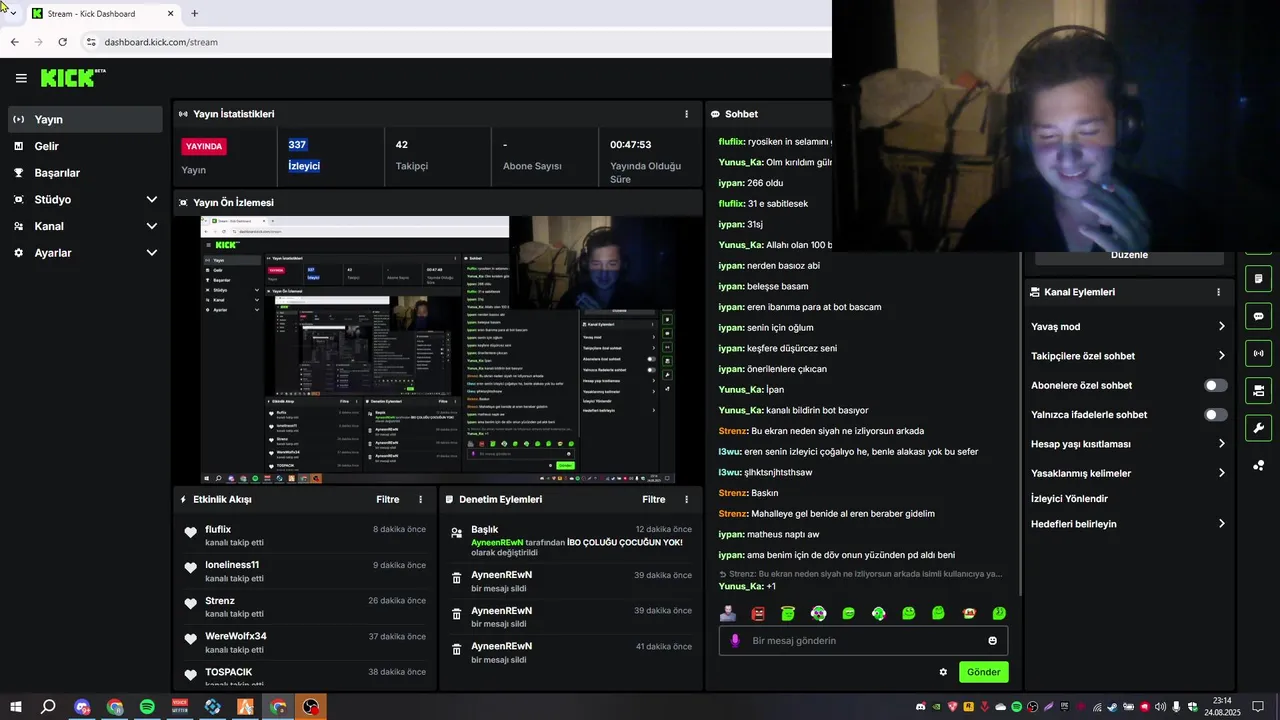Open browser tab list dropdown arrow

(x=13, y=13)
